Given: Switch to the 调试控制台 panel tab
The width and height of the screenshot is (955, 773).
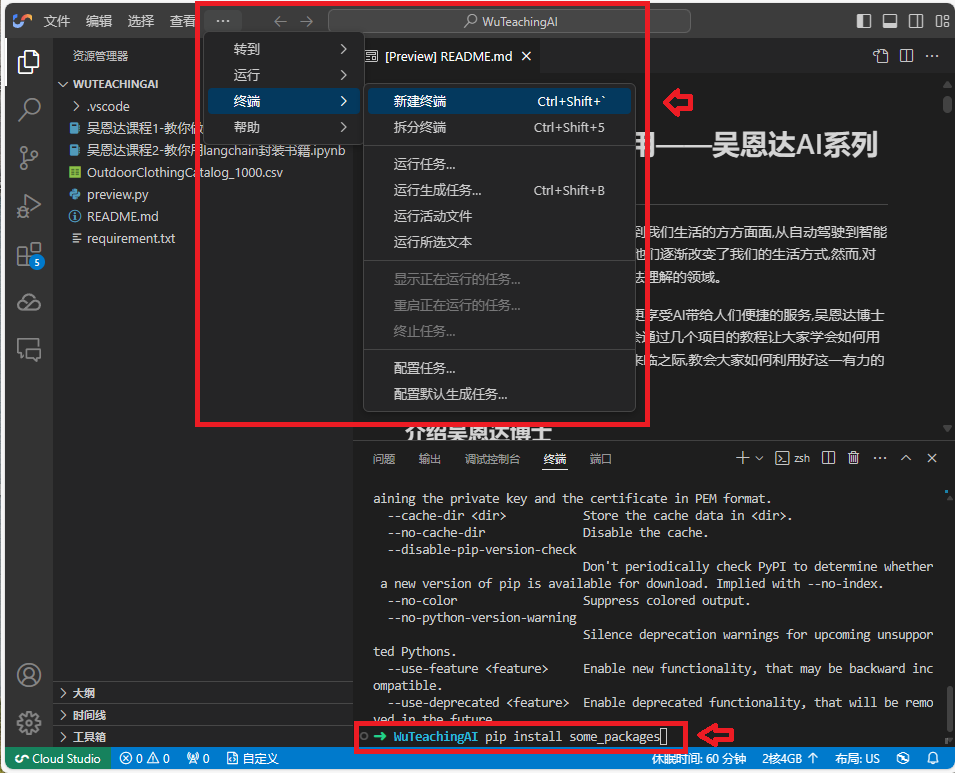Looking at the screenshot, I should (x=492, y=459).
